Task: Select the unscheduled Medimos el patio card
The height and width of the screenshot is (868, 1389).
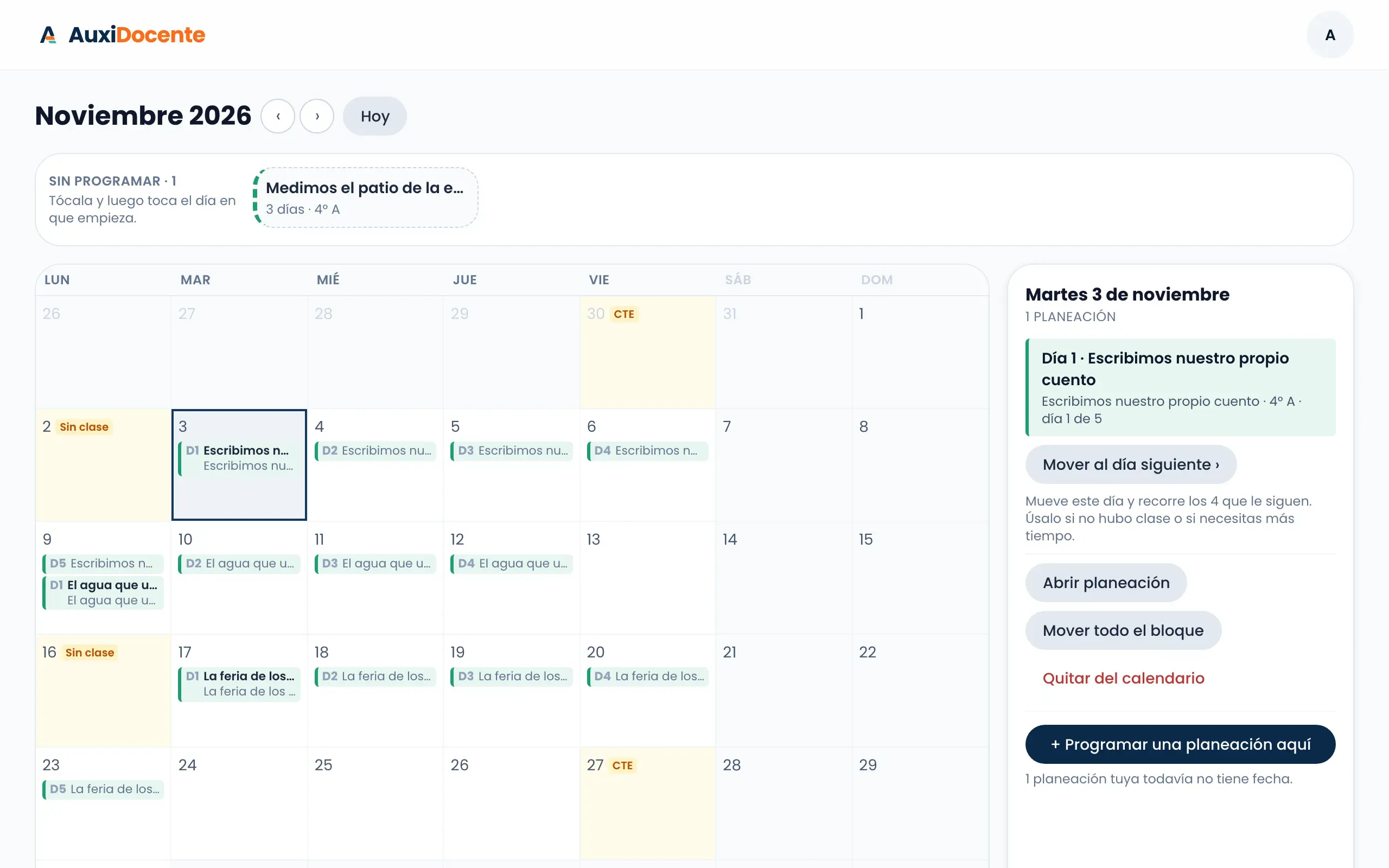Action: tap(366, 197)
